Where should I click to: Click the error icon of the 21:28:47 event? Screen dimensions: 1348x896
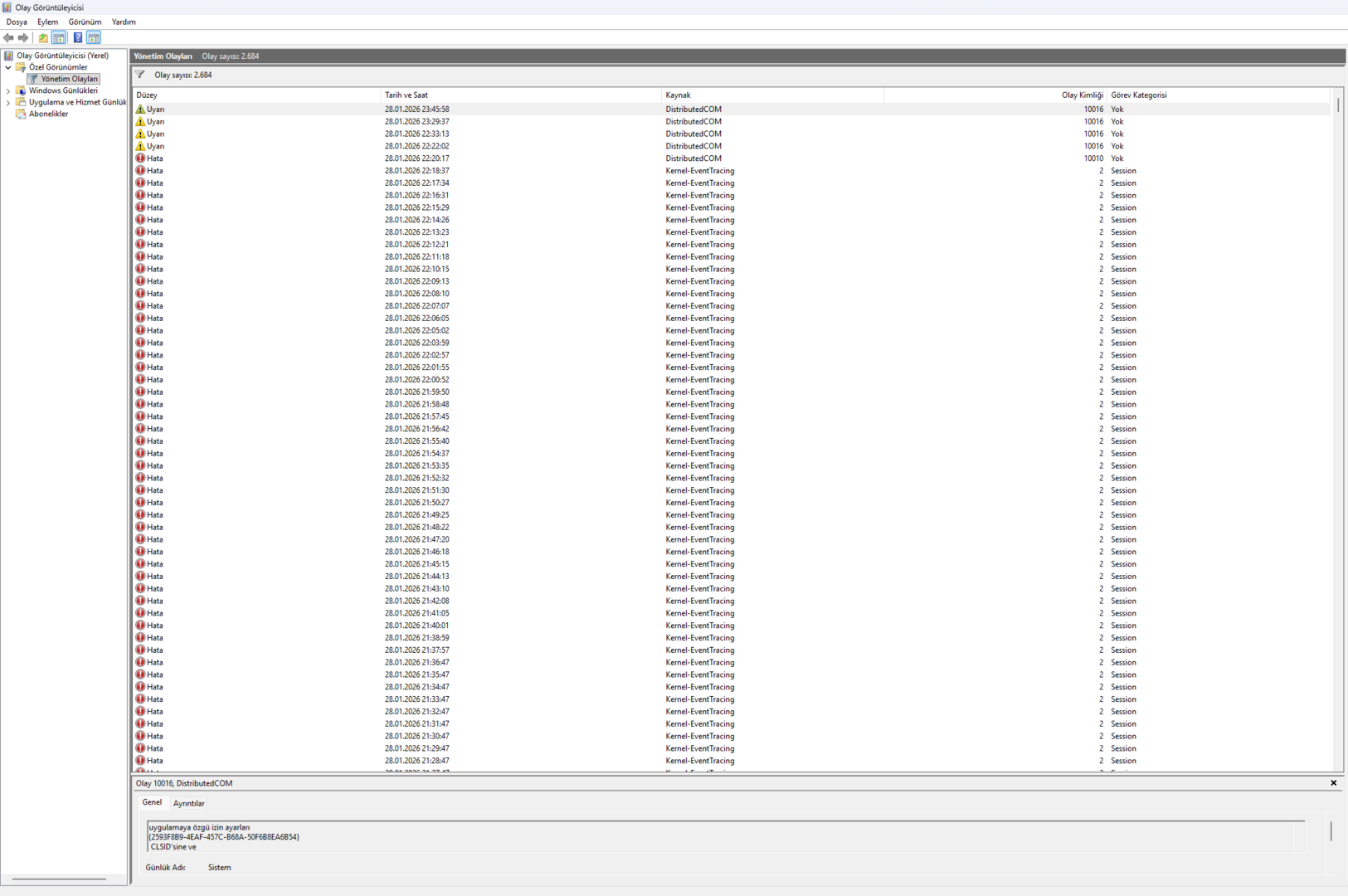(x=140, y=761)
